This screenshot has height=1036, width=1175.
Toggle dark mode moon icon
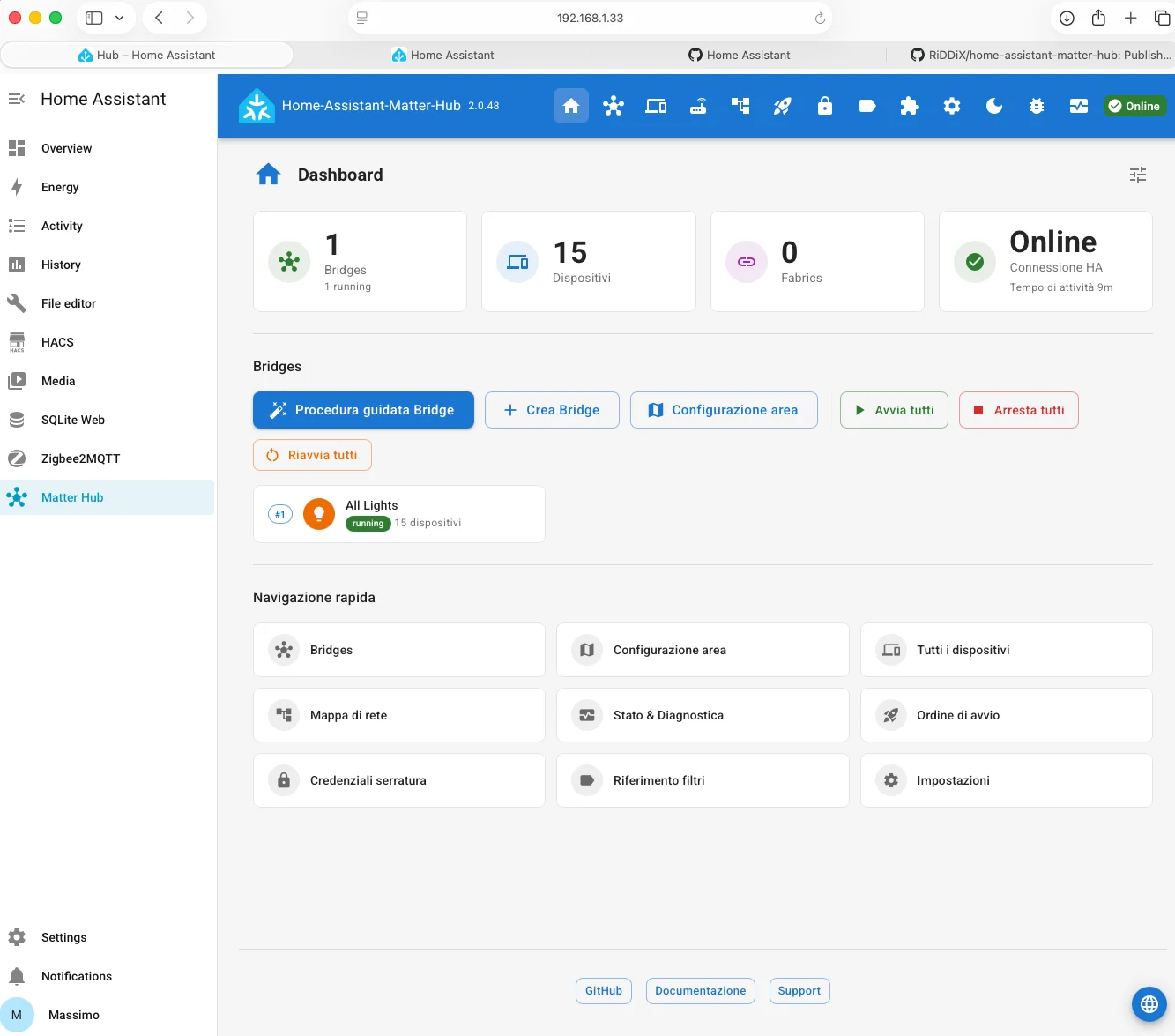tap(994, 106)
